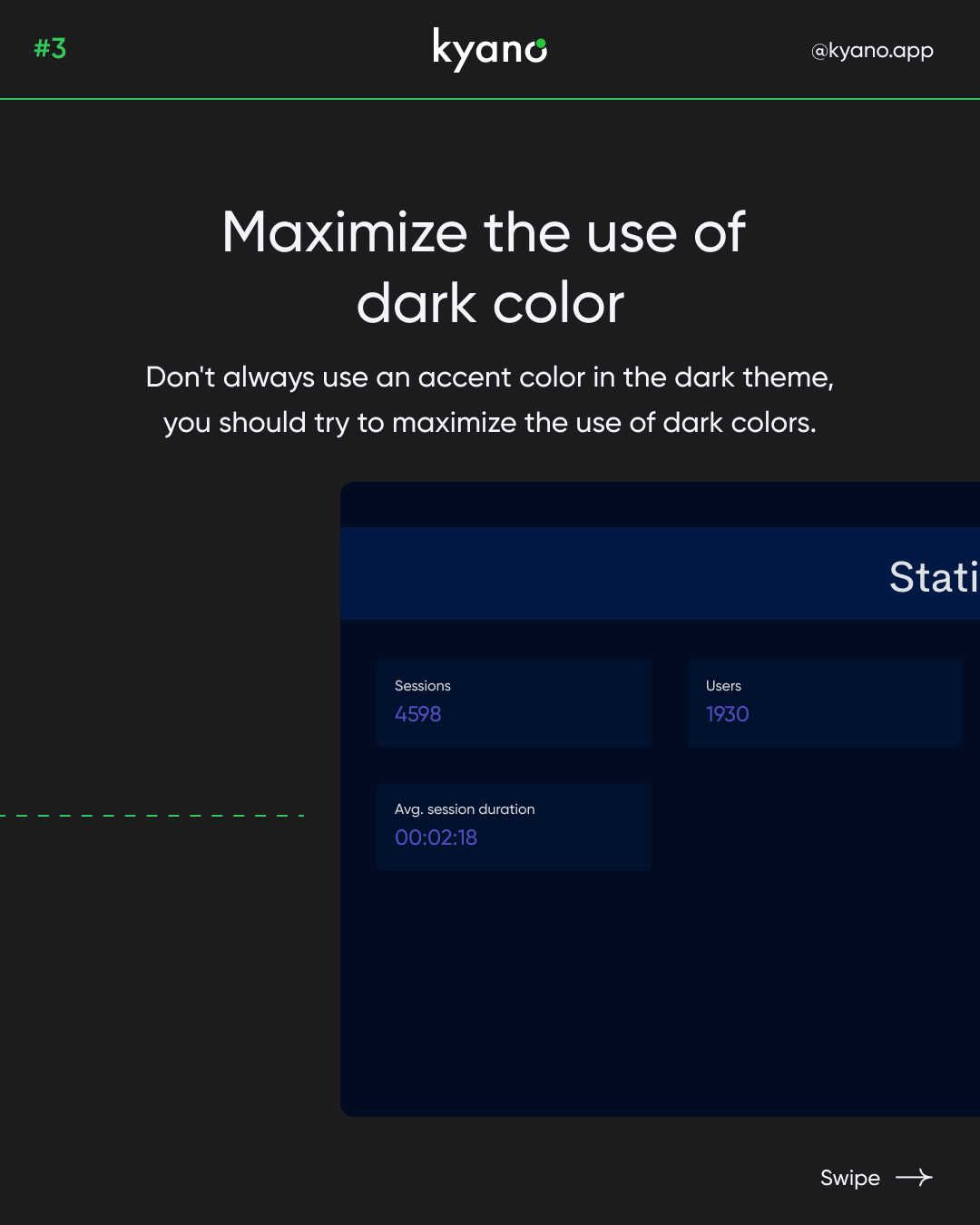Open the @kyano.app handle
The image size is (980, 1225).
(x=872, y=51)
